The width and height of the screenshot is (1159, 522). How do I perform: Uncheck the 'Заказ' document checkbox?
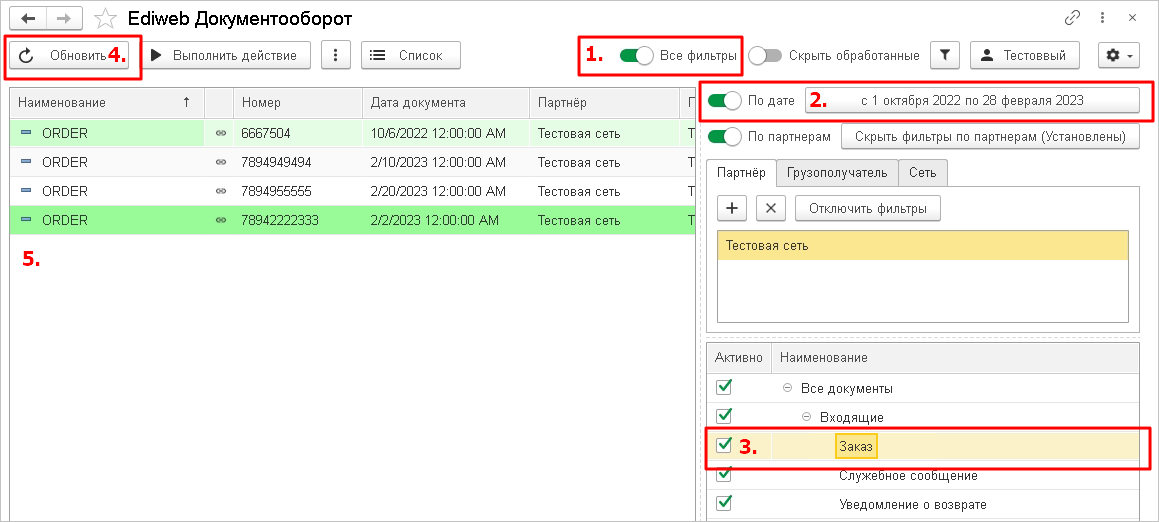(x=725, y=445)
